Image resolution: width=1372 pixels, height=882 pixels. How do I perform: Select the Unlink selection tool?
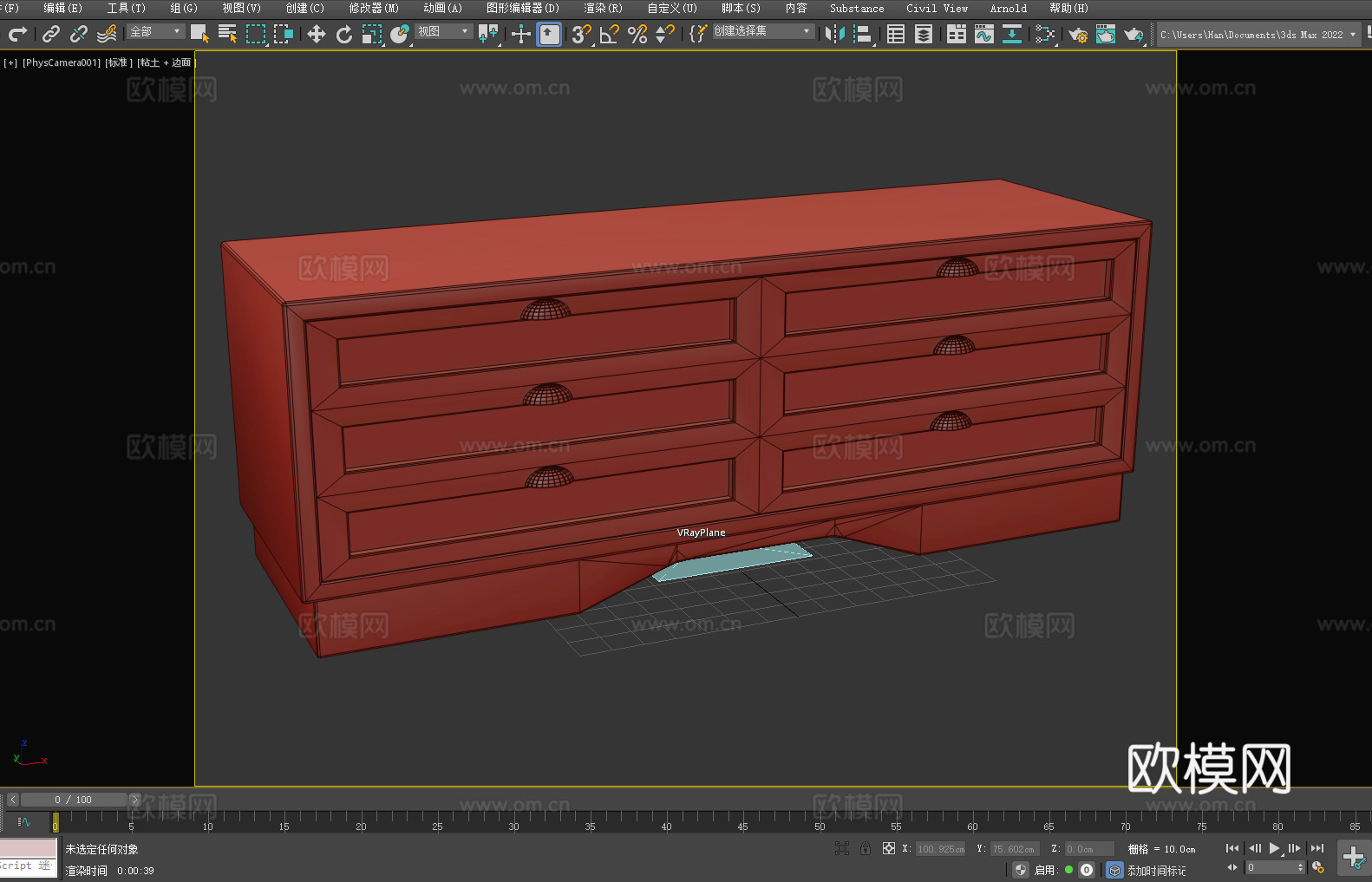pos(79,34)
